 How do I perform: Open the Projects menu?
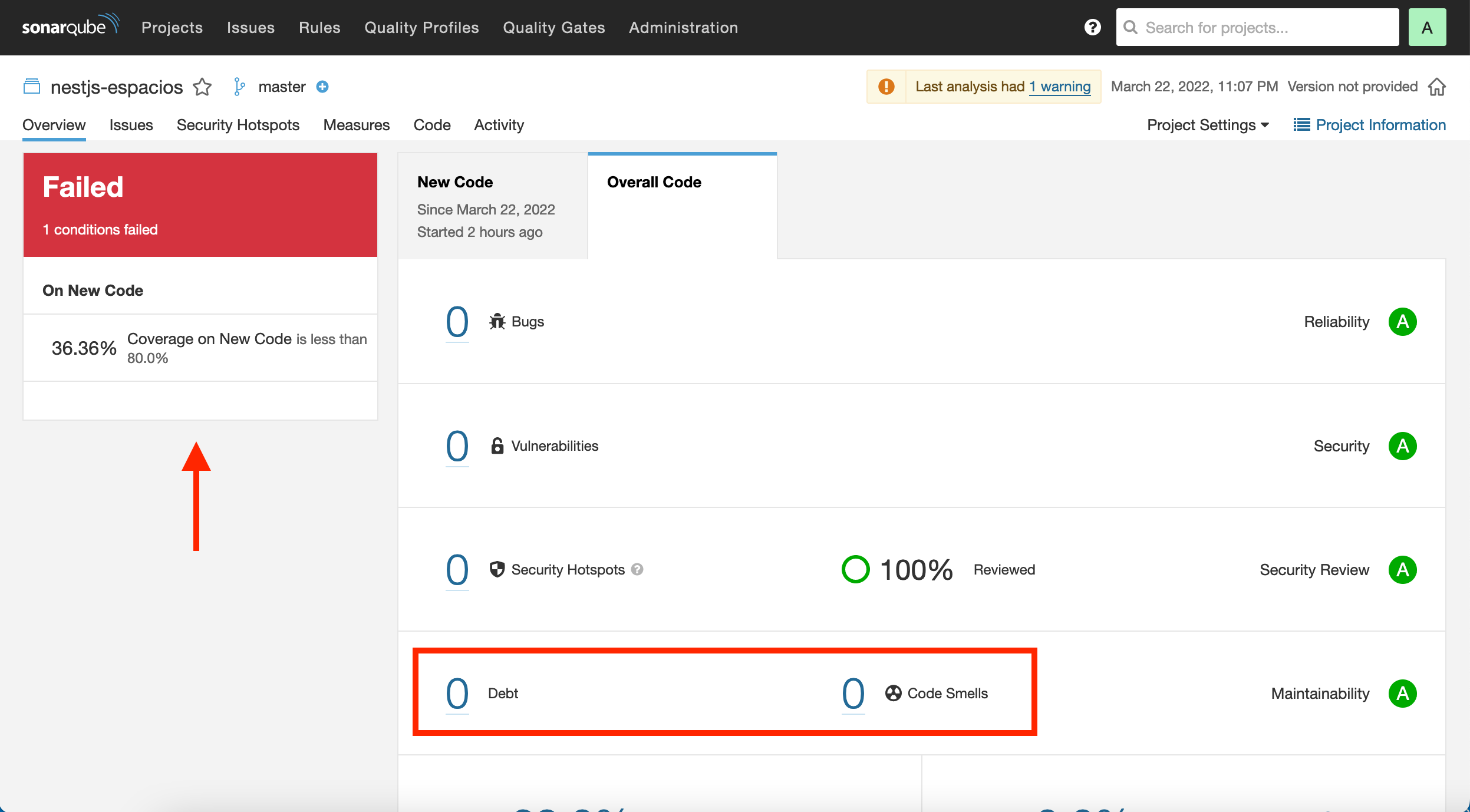click(x=172, y=28)
